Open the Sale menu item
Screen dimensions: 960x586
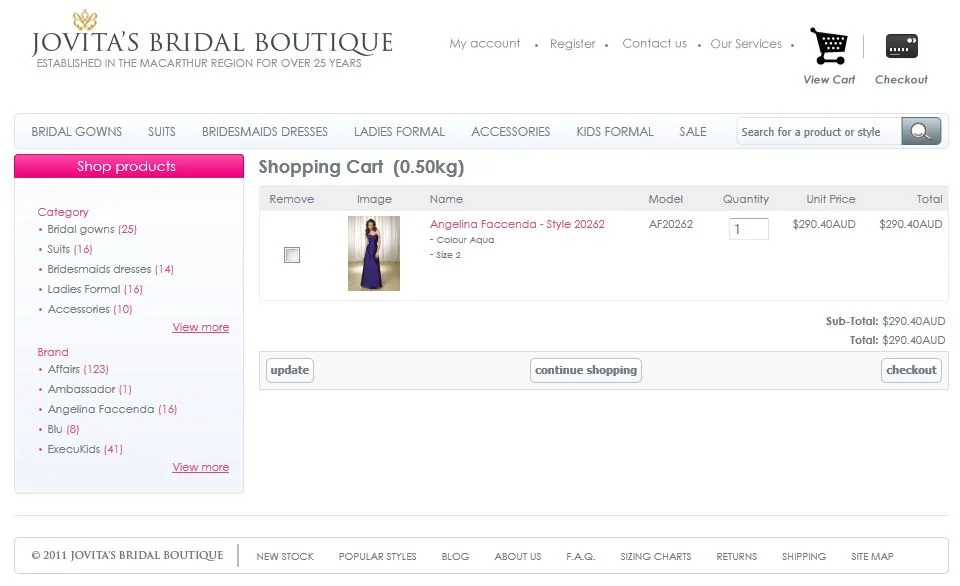pyautogui.click(x=692, y=132)
